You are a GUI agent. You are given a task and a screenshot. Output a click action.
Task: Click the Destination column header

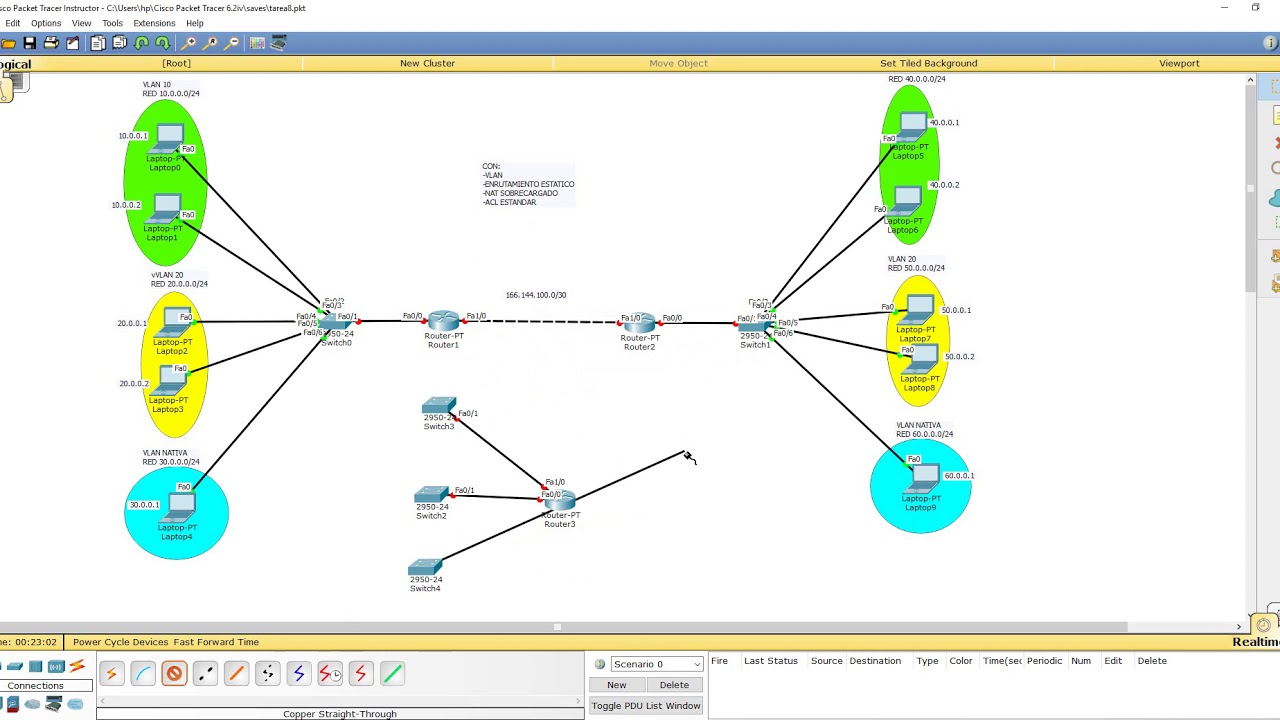(875, 661)
